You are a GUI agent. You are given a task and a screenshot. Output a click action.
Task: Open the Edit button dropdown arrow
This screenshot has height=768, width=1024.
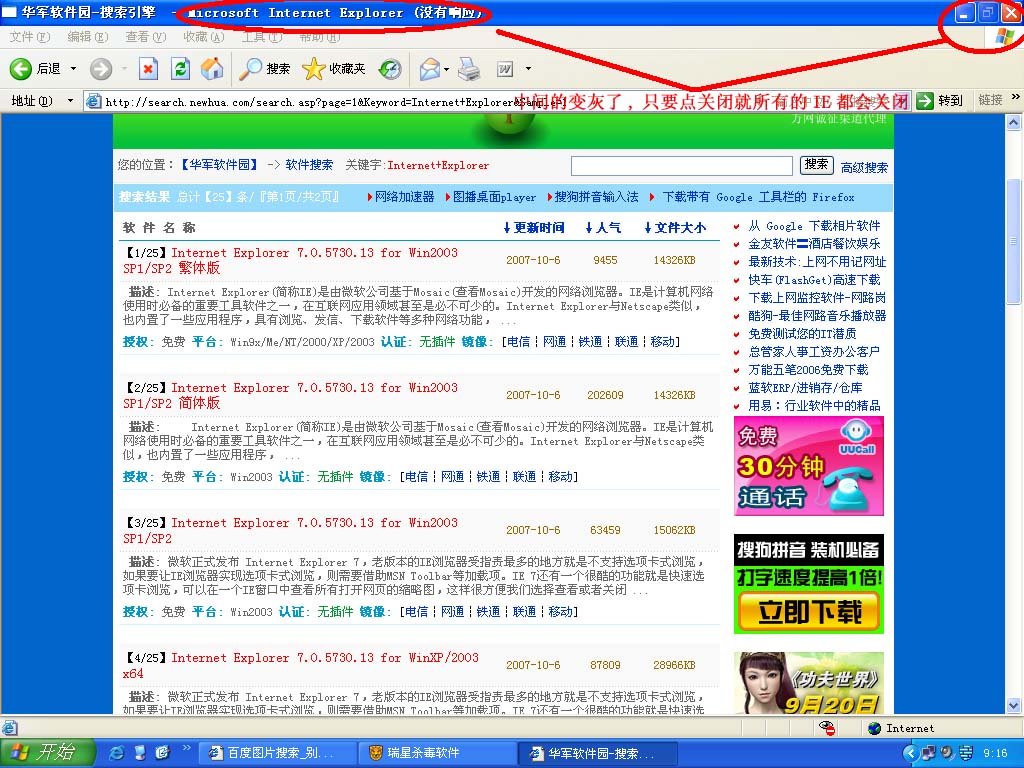point(528,69)
